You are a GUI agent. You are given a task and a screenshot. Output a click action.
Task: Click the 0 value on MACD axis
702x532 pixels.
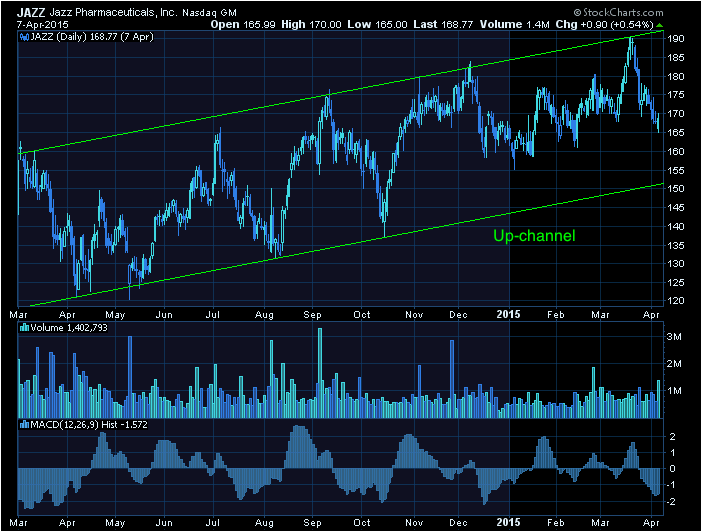point(672,469)
